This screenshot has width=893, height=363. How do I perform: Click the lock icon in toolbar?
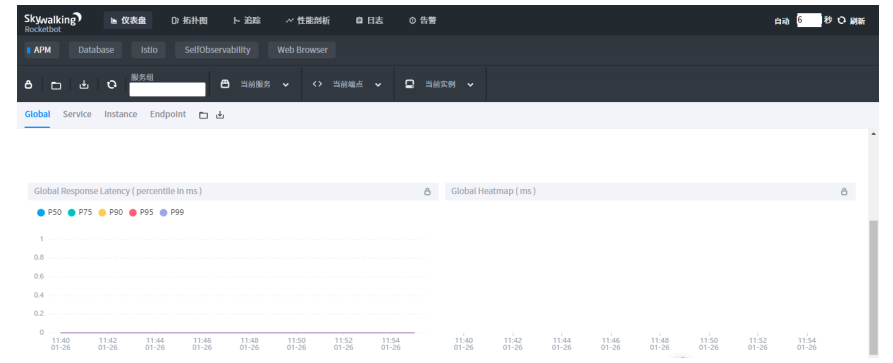point(29,85)
